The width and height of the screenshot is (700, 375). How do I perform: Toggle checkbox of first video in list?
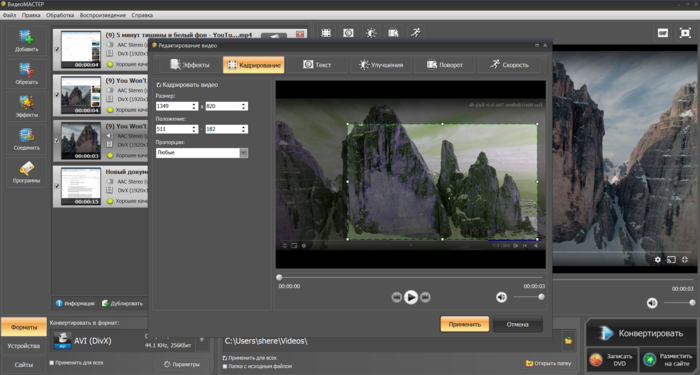click(57, 50)
